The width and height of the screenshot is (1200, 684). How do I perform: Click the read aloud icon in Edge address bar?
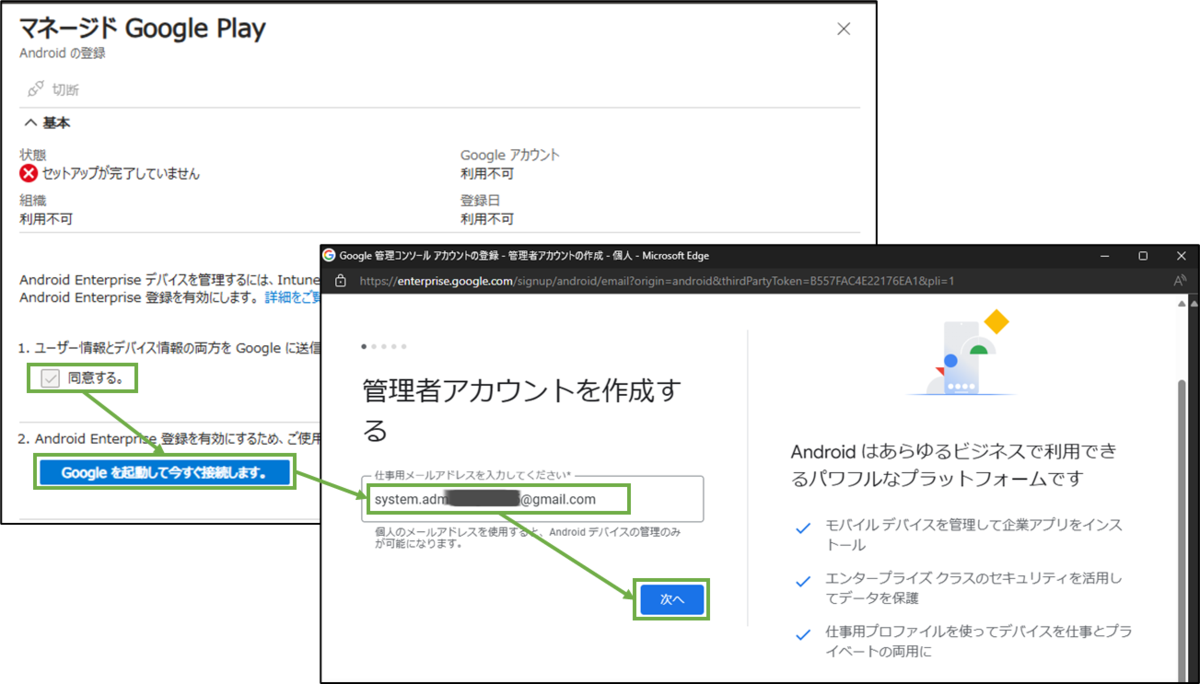coord(1180,282)
